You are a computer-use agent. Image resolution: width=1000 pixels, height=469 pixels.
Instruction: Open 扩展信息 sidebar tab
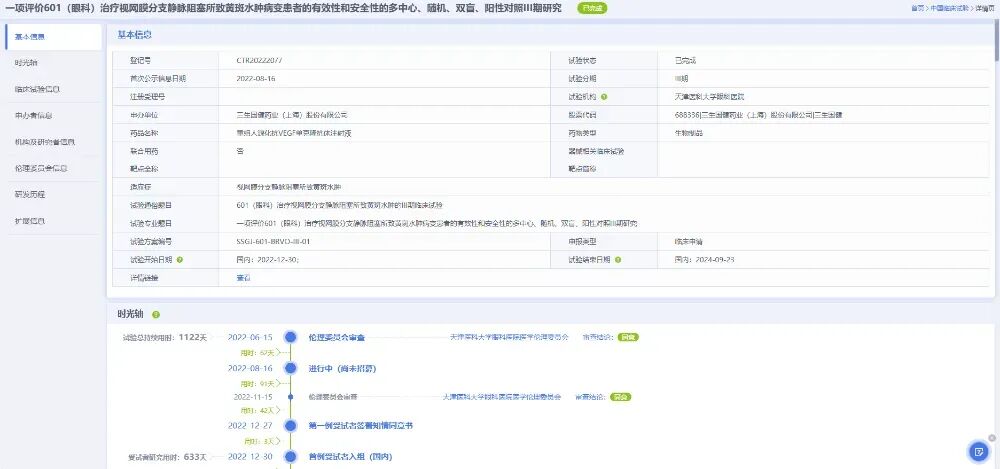[30, 220]
